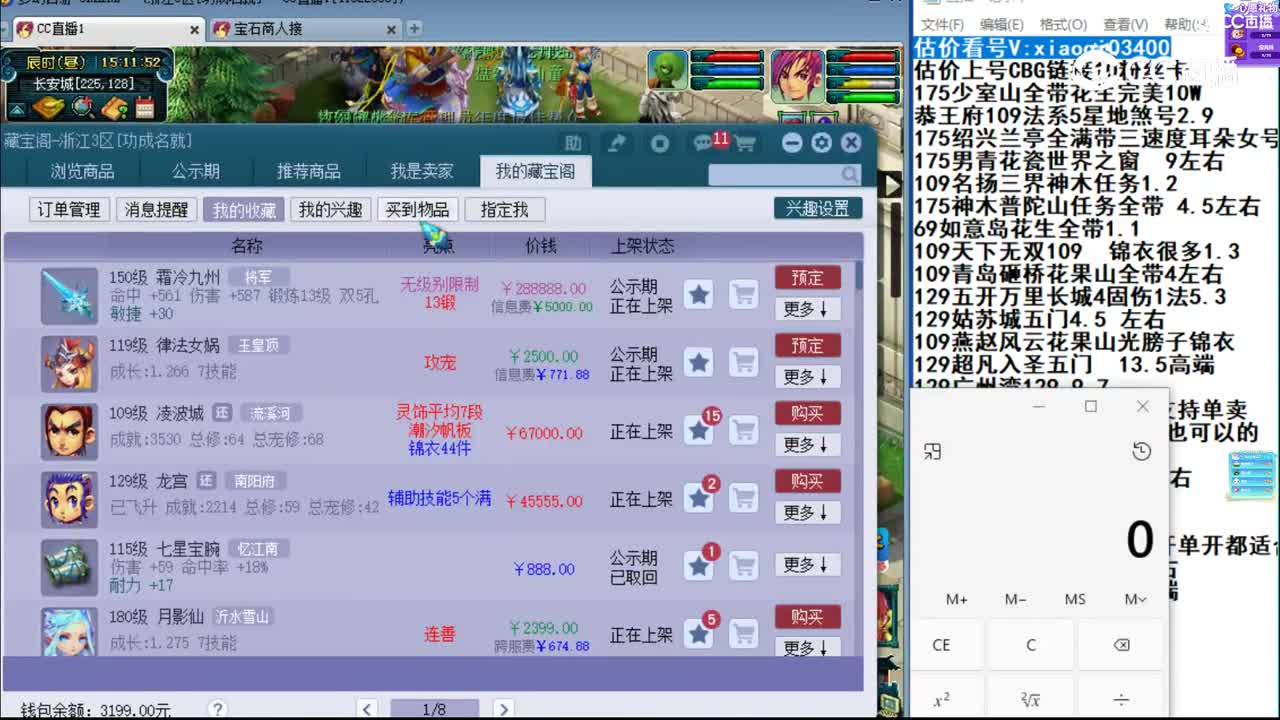Switch to the 公示期 tab

pyautogui.click(x=196, y=171)
